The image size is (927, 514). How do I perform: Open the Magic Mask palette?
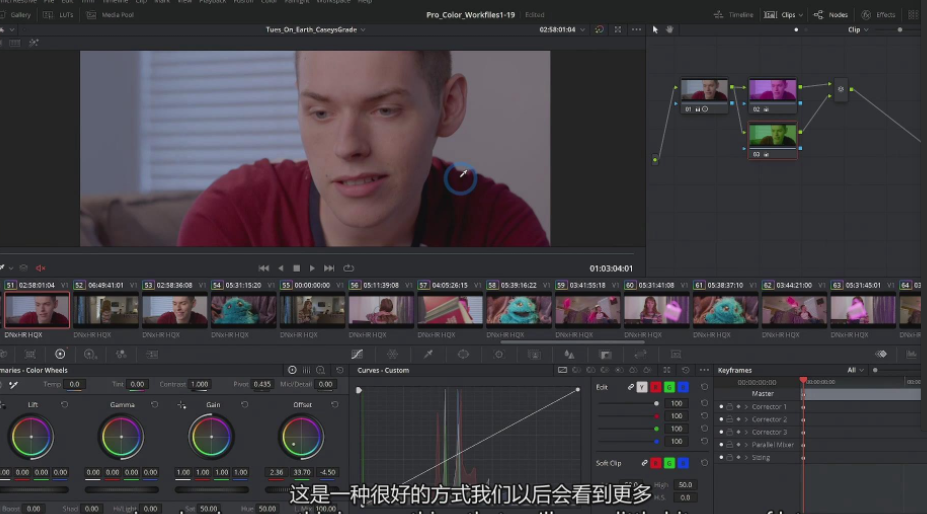[x=534, y=354]
